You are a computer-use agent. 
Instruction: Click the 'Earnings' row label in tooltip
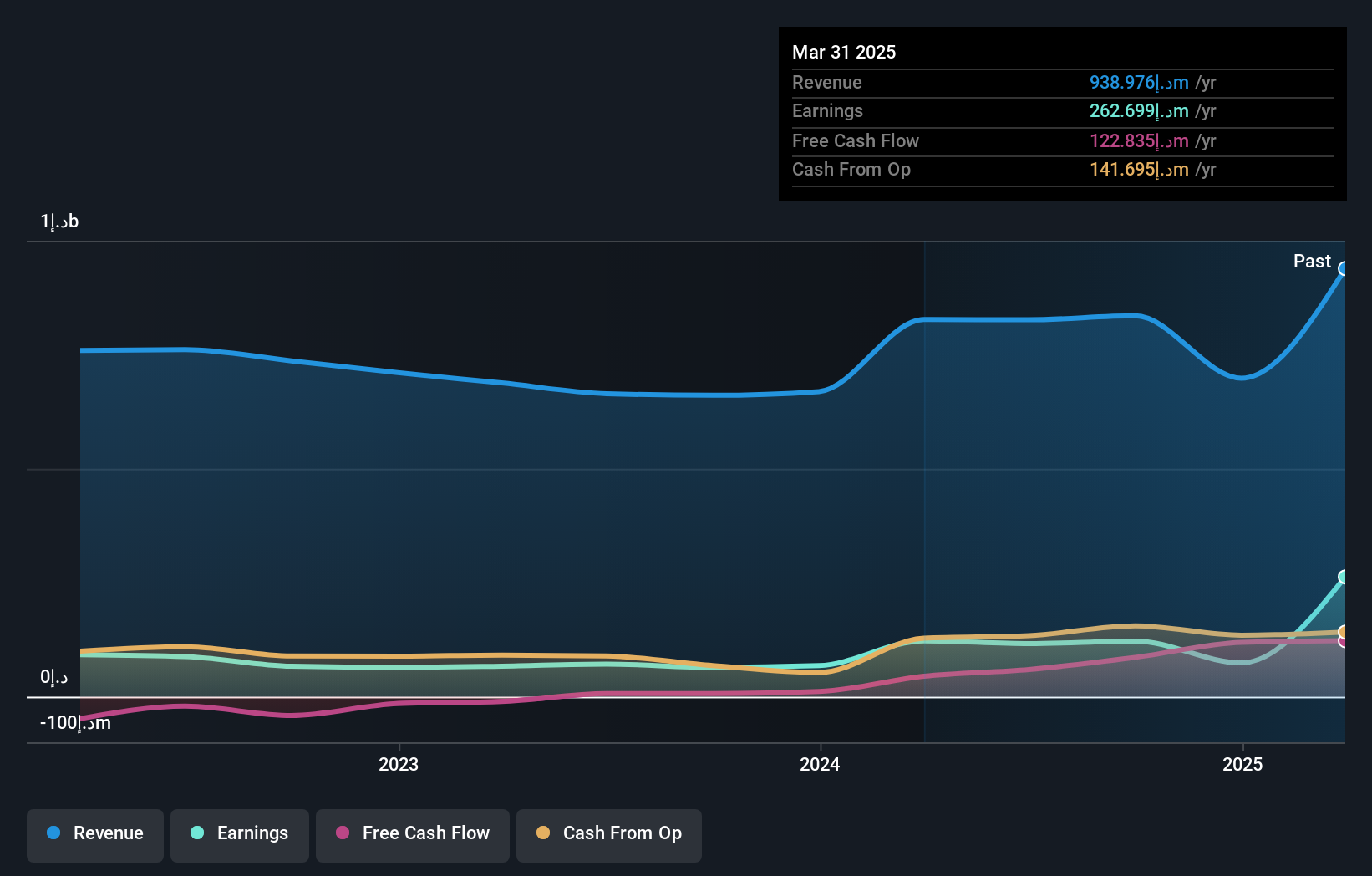(827, 110)
